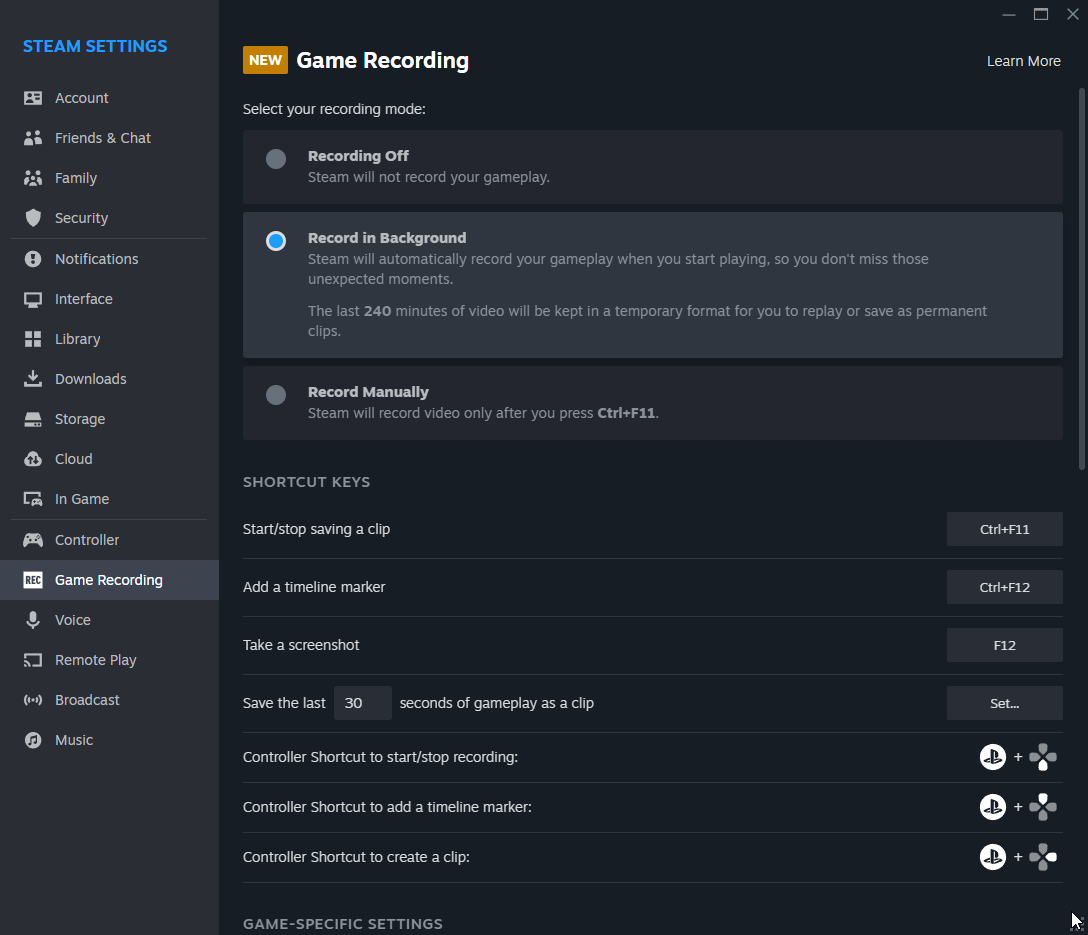Click the Interface monitor icon
The width and height of the screenshot is (1088, 935).
pos(33,299)
